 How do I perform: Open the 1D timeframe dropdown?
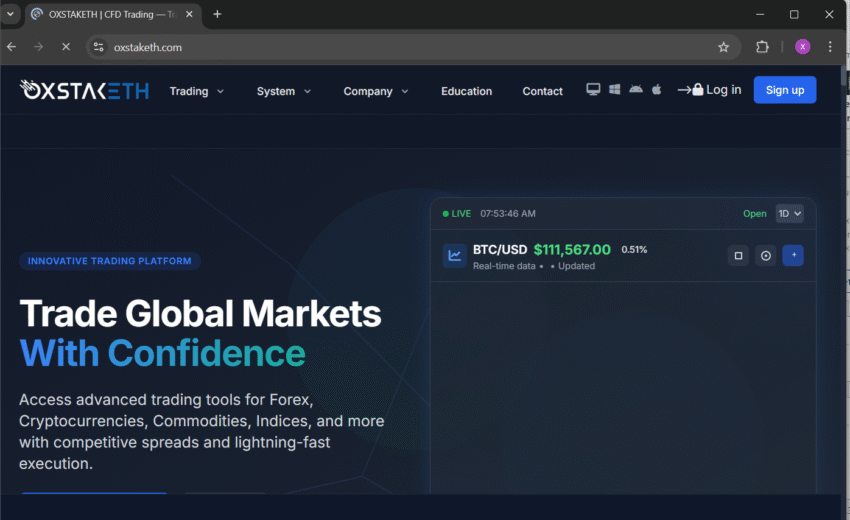tap(789, 214)
